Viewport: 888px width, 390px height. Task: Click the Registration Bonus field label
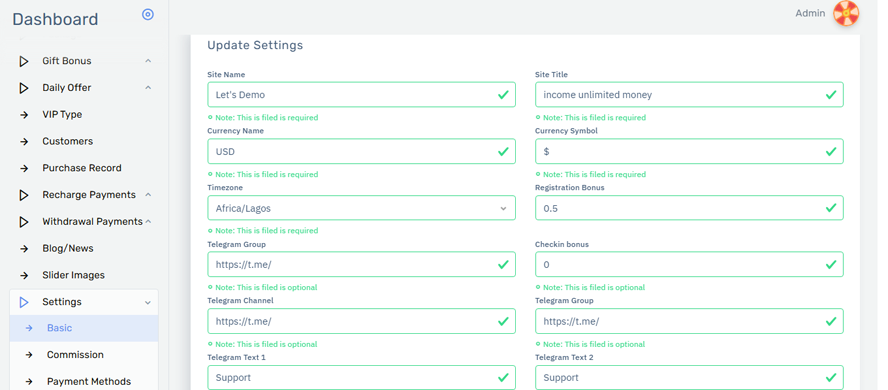(x=570, y=187)
